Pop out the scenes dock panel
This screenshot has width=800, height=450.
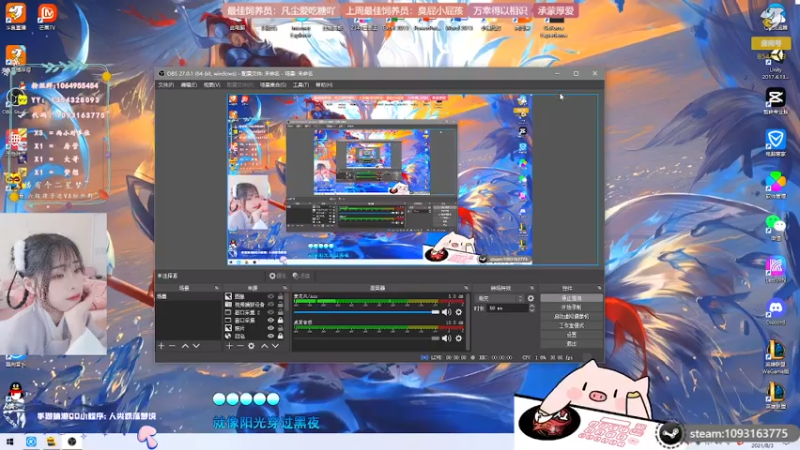coord(216,288)
